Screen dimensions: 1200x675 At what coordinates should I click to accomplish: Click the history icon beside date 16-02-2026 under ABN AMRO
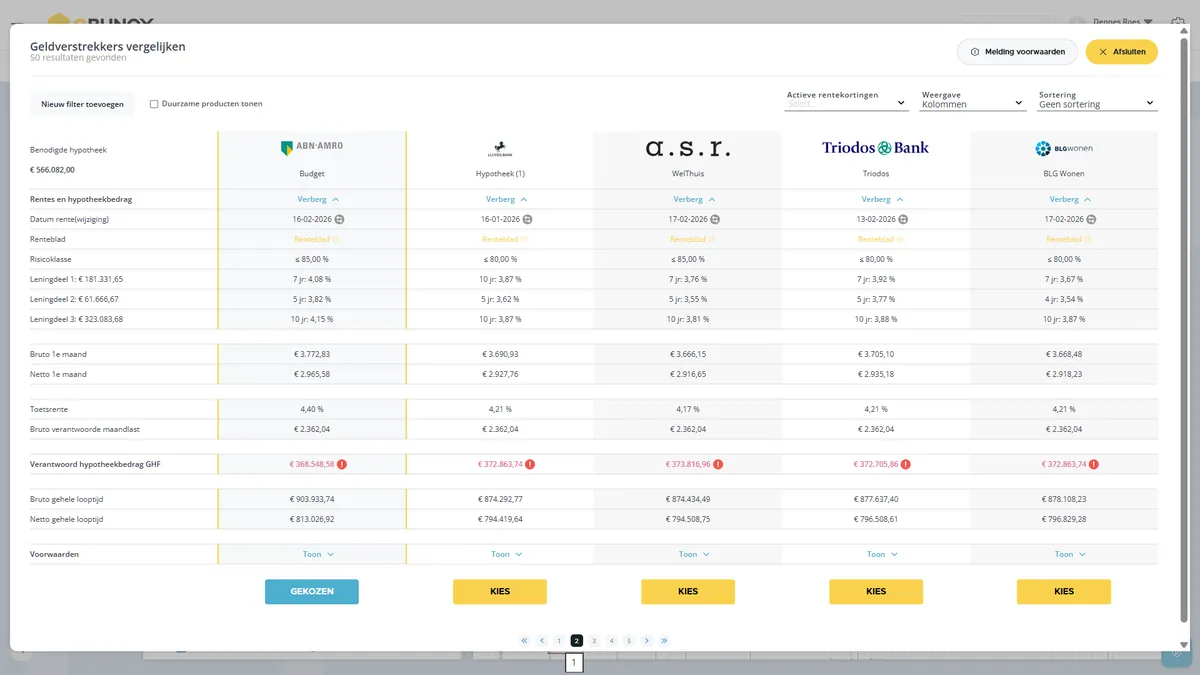[339, 219]
